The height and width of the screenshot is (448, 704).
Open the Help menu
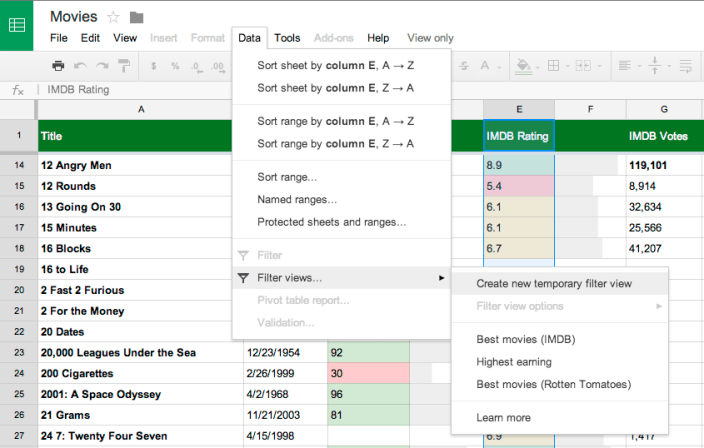click(x=378, y=38)
